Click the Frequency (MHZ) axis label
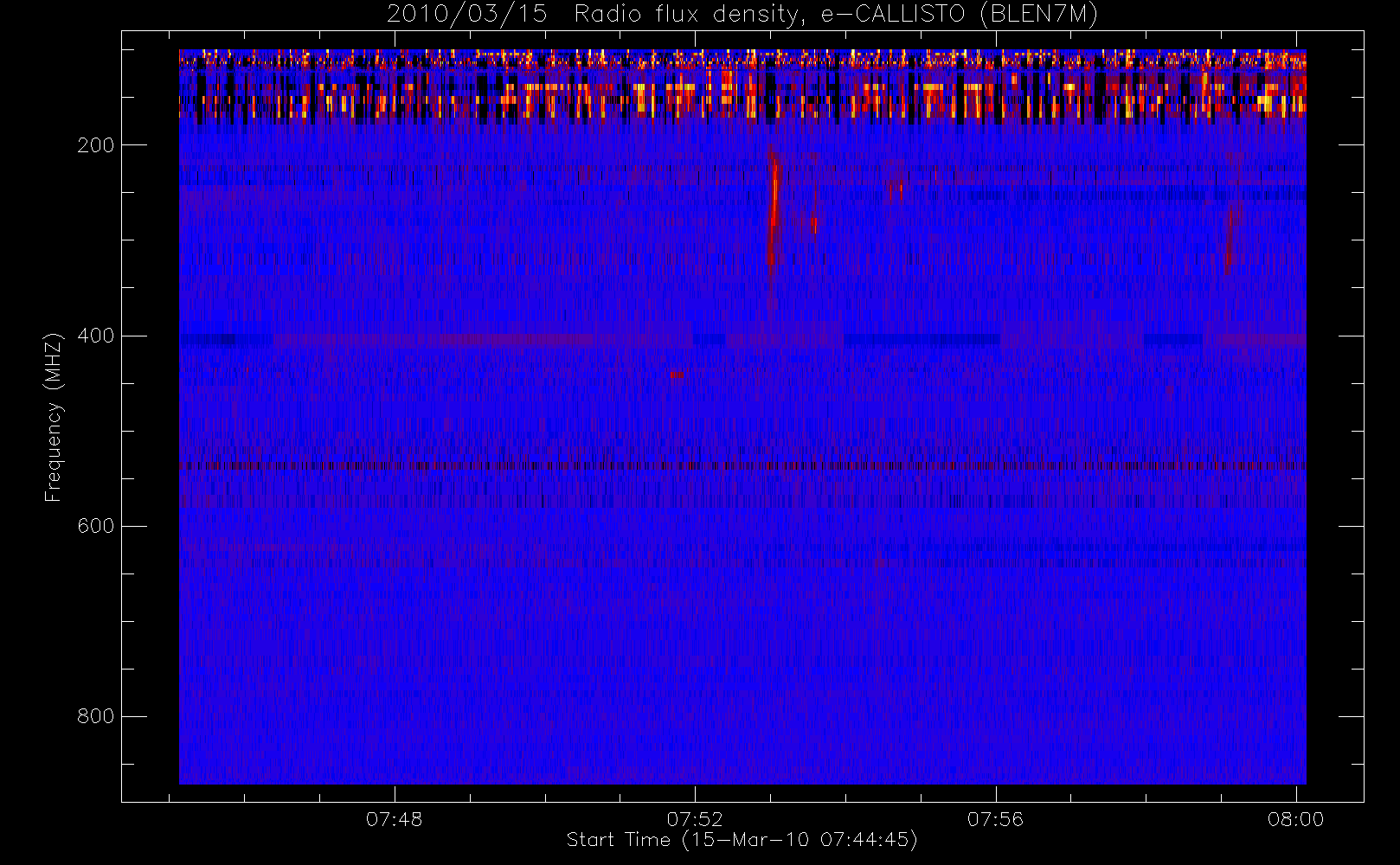 pos(54,418)
